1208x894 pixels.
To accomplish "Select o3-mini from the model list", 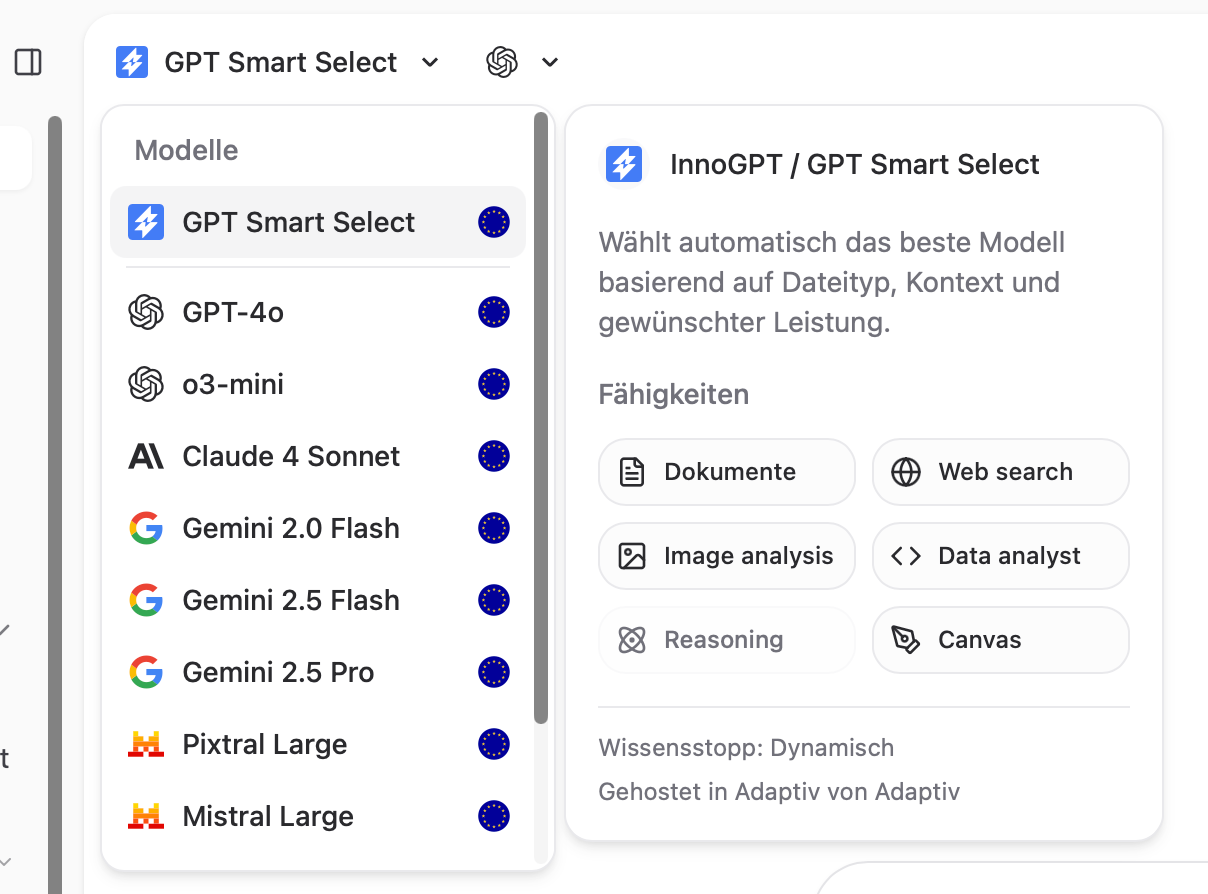I will coord(318,384).
